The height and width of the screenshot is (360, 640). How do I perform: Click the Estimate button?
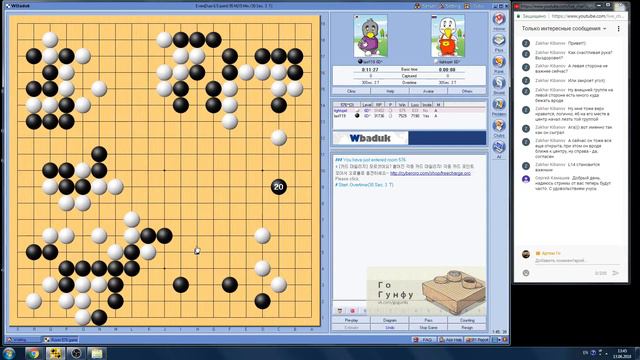[x=351, y=327]
